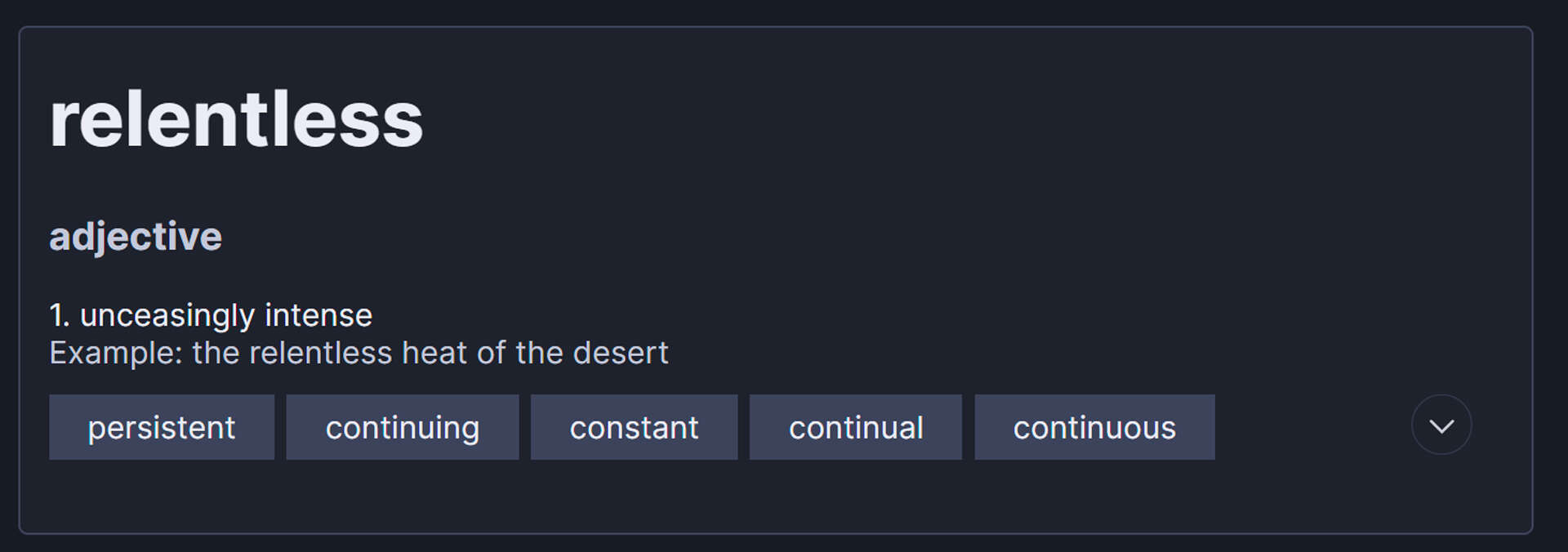Select the 'persistent' synonym chip

pyautogui.click(x=162, y=427)
